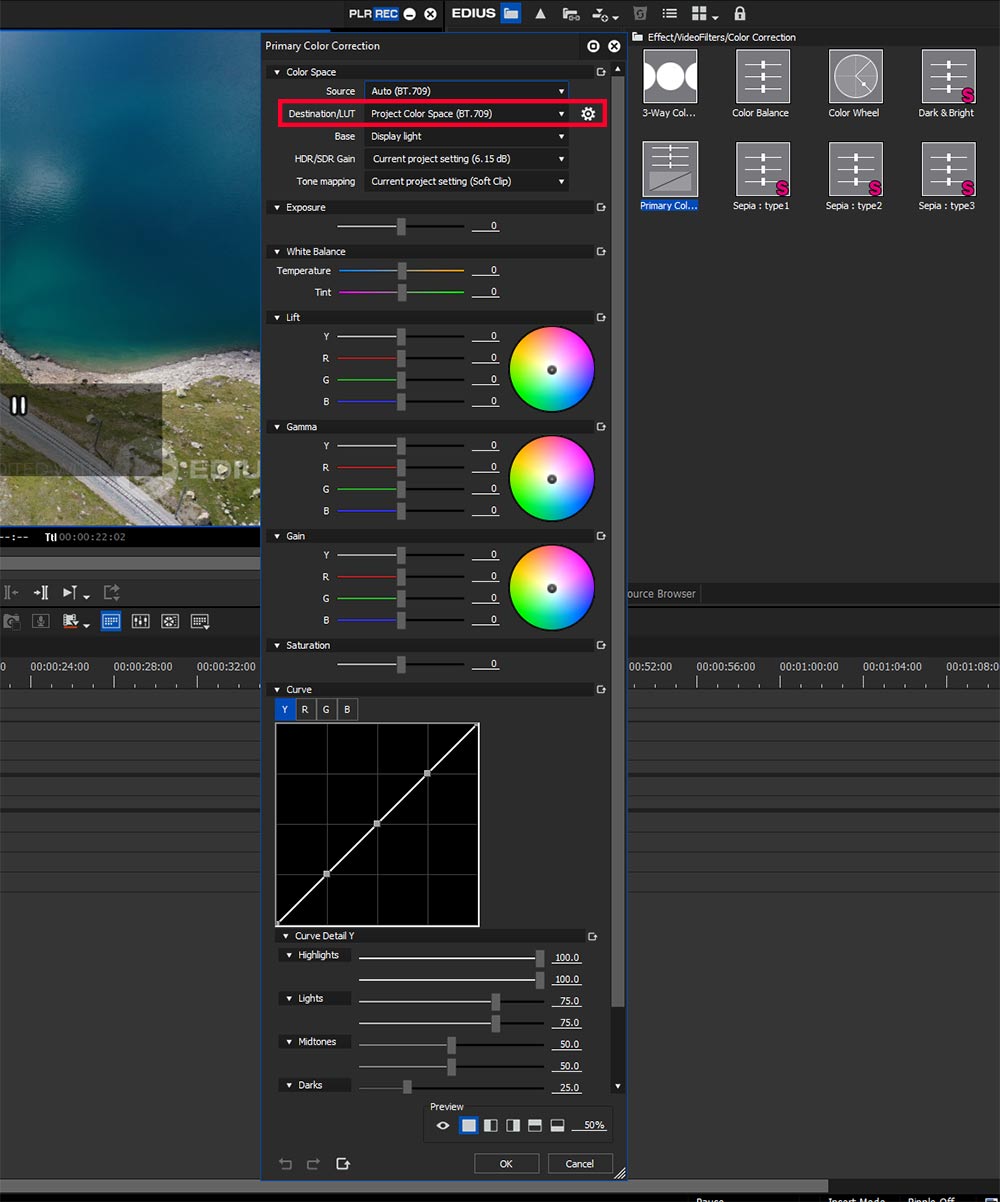1000x1202 pixels.
Task: Click the redo arrow in dialog footer
Action: (313, 1164)
